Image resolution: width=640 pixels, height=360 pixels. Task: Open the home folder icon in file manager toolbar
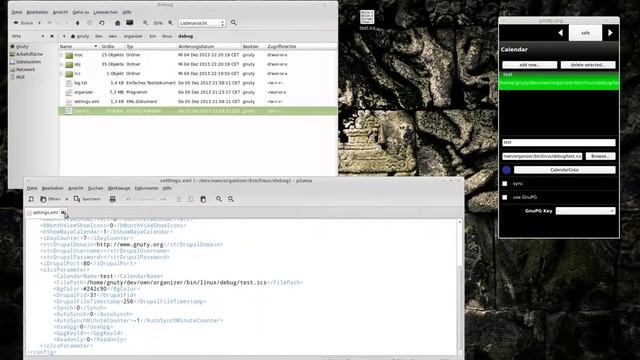click(118, 23)
